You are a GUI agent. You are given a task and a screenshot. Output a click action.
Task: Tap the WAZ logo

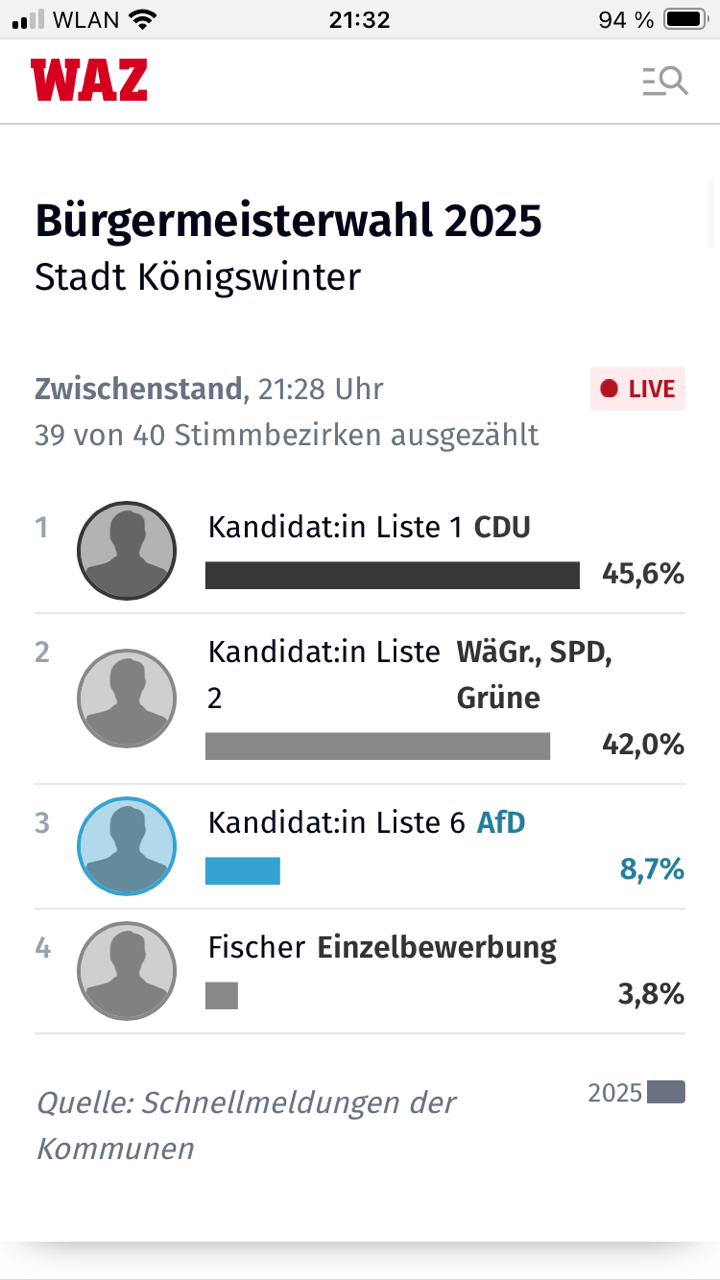[89, 80]
